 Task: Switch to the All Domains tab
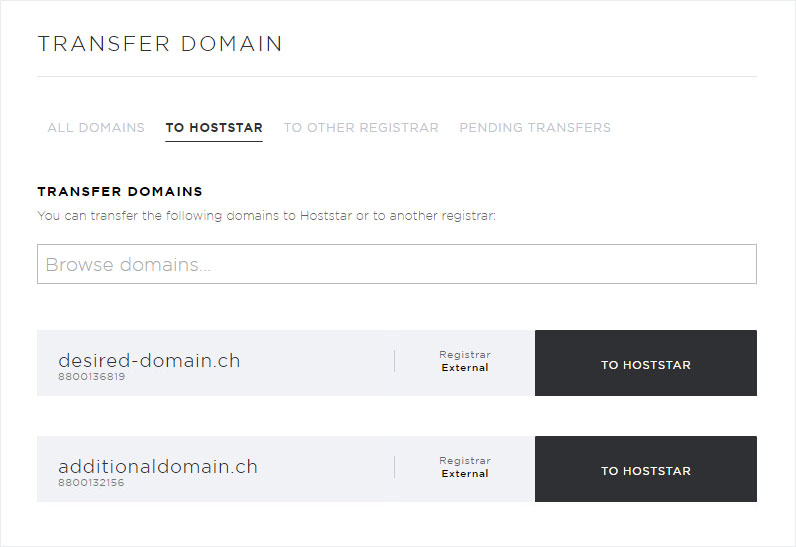[96, 127]
